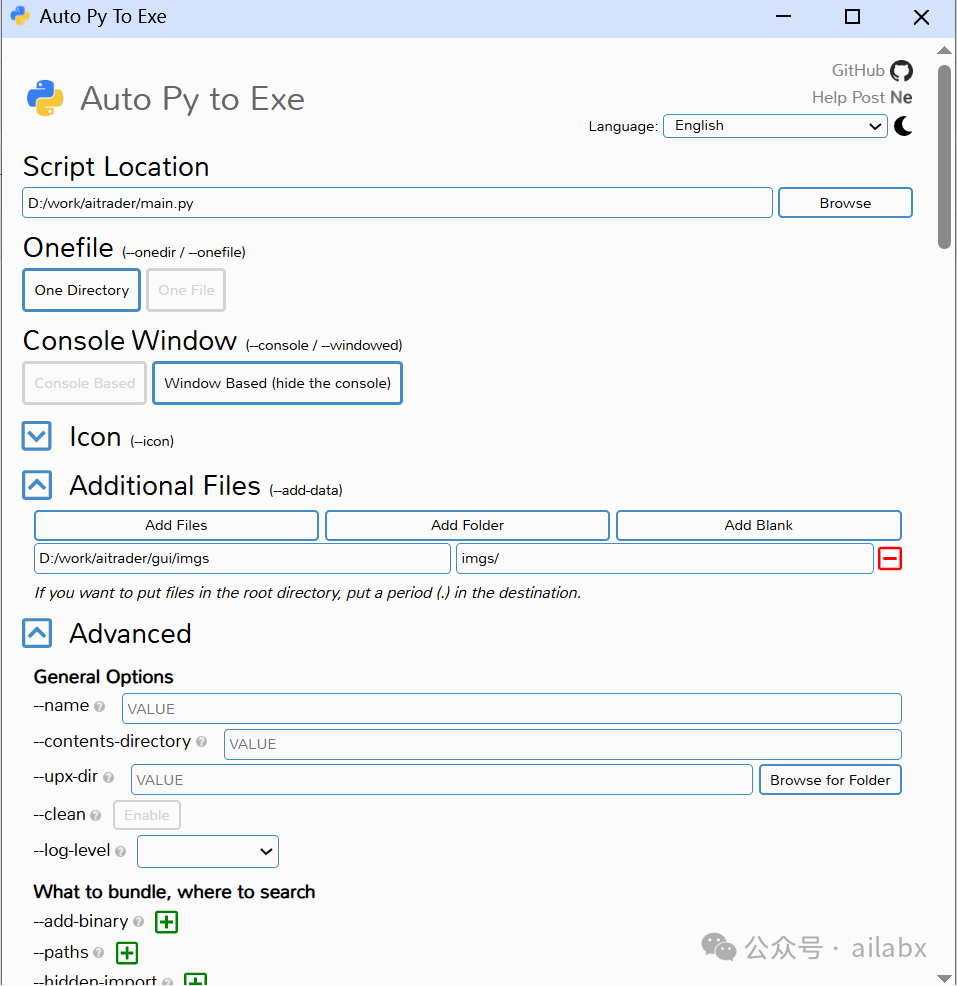Maximize the Auto Py To Exe window
The width and height of the screenshot is (957, 986).
(852, 16)
